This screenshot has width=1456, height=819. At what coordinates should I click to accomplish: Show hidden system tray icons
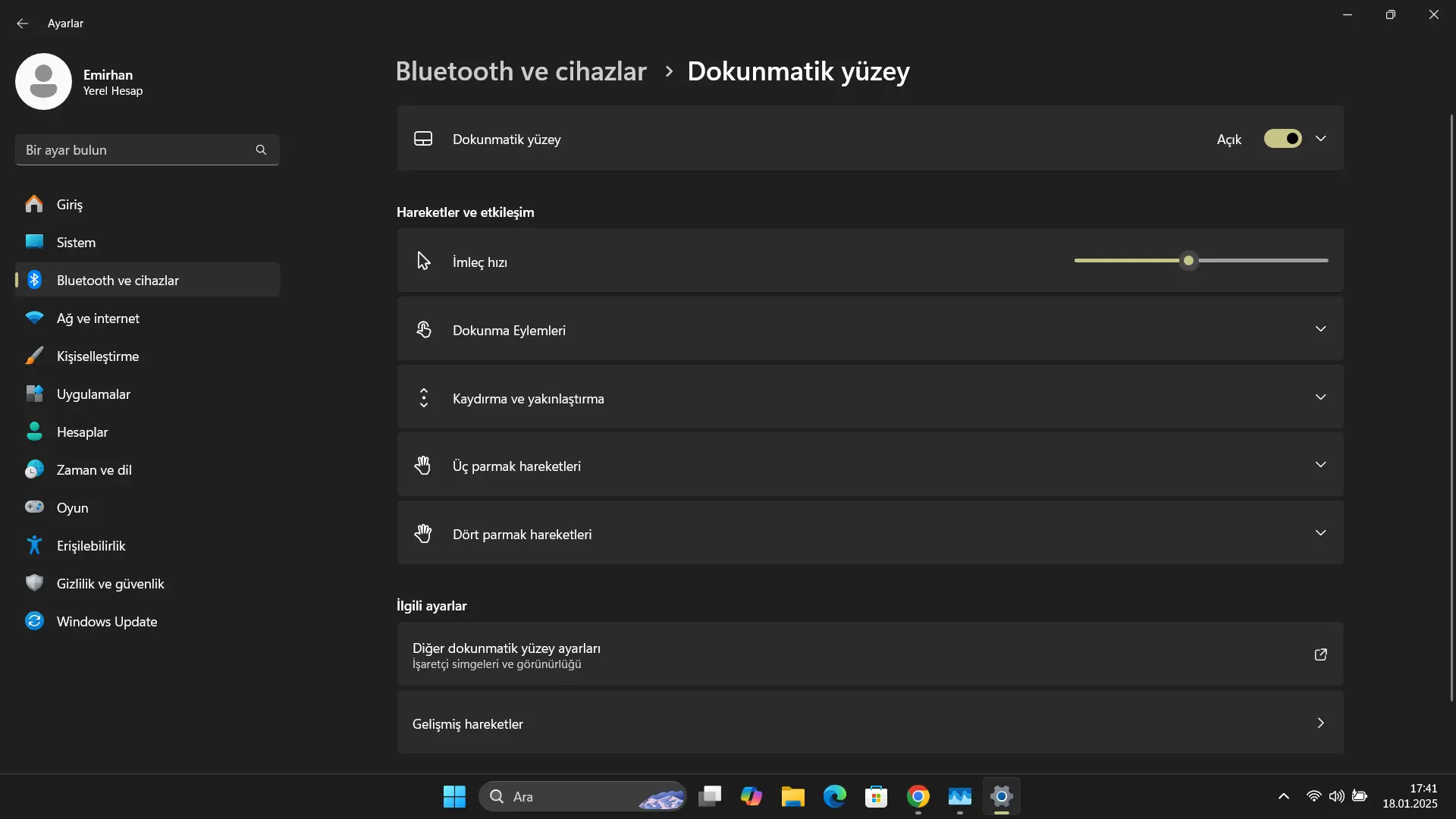pyautogui.click(x=1283, y=796)
